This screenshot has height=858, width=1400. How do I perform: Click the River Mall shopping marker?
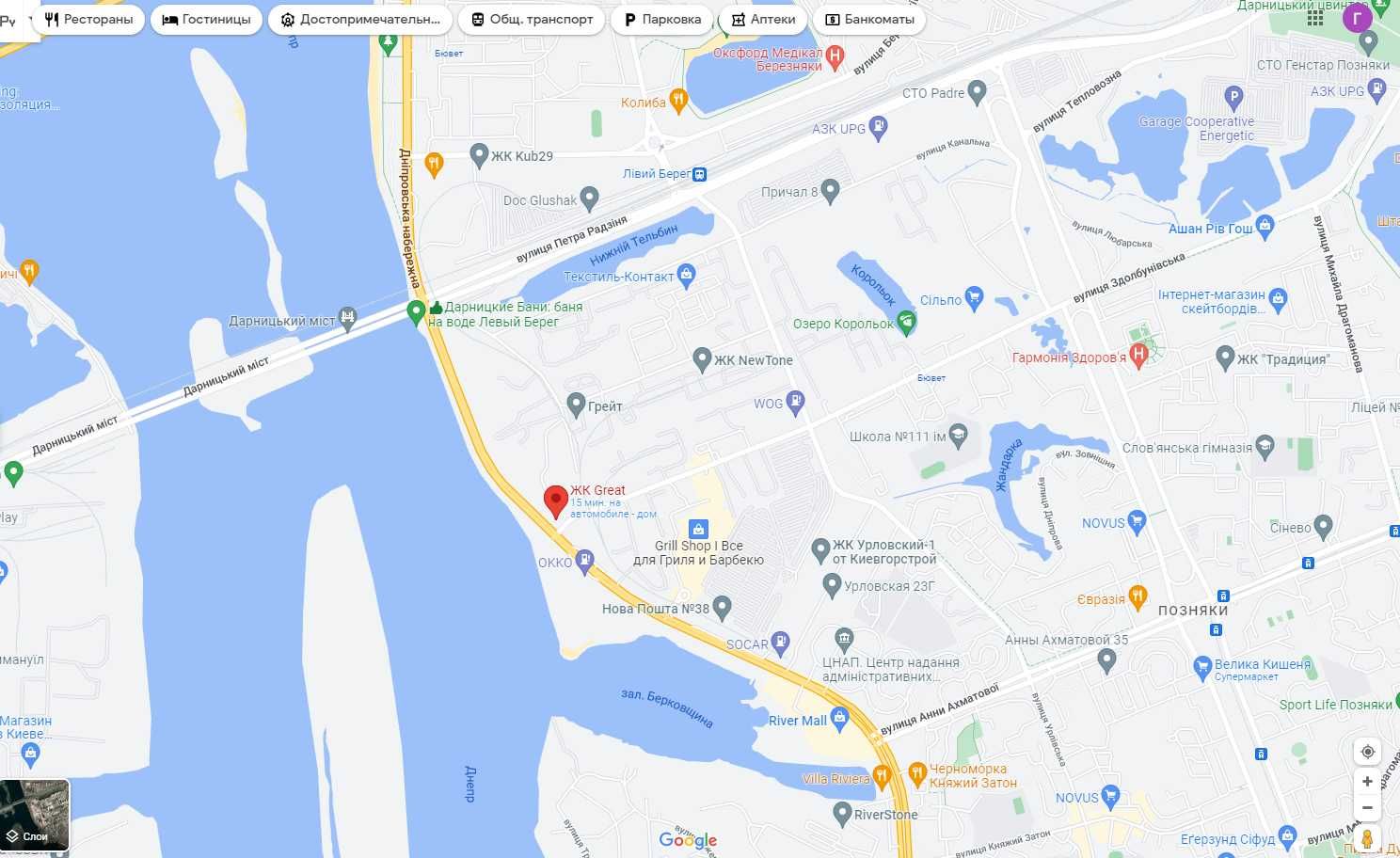pos(840,720)
